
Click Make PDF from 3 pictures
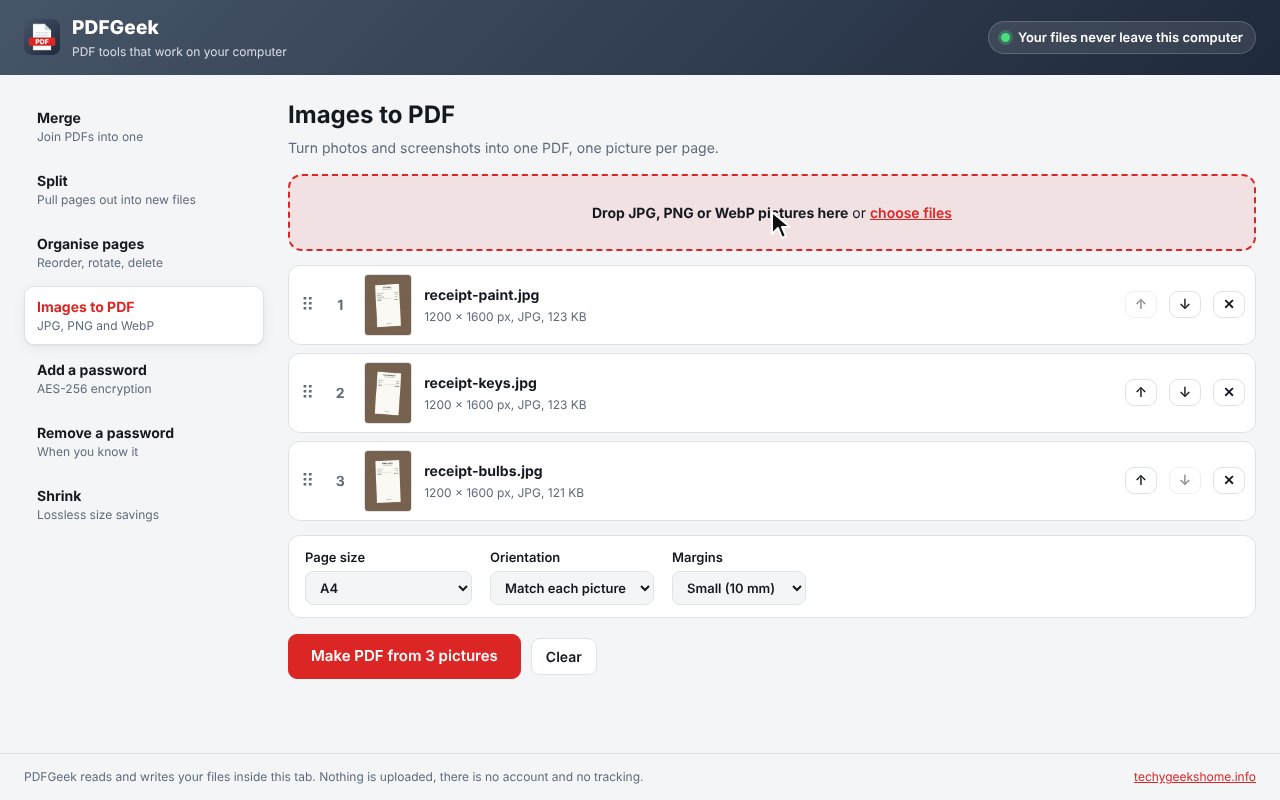coord(404,656)
